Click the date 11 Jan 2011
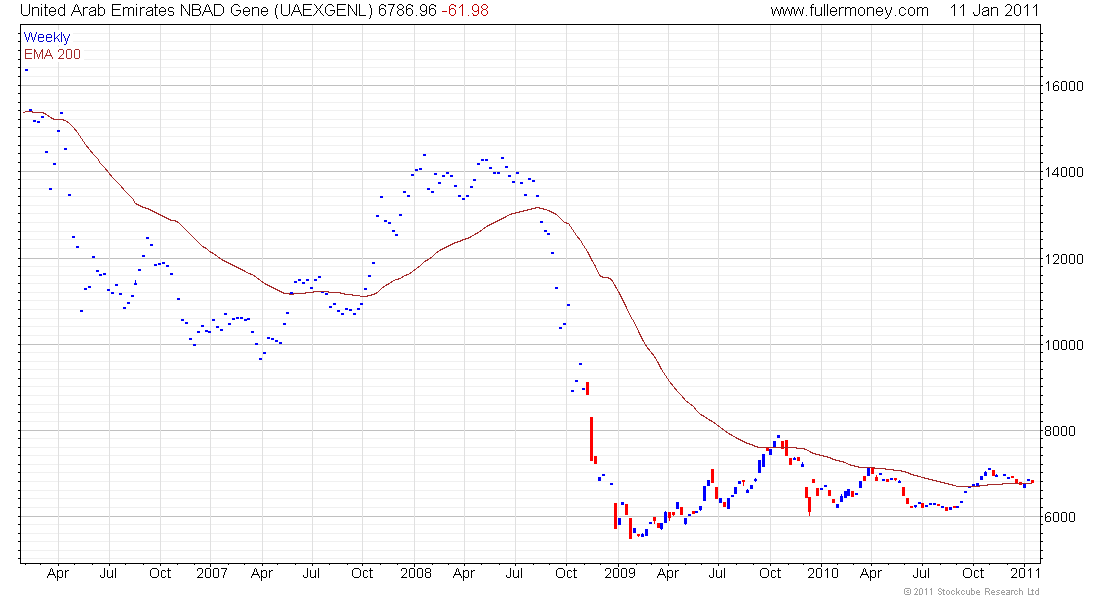The width and height of the screenshot is (1100, 600). [994, 11]
